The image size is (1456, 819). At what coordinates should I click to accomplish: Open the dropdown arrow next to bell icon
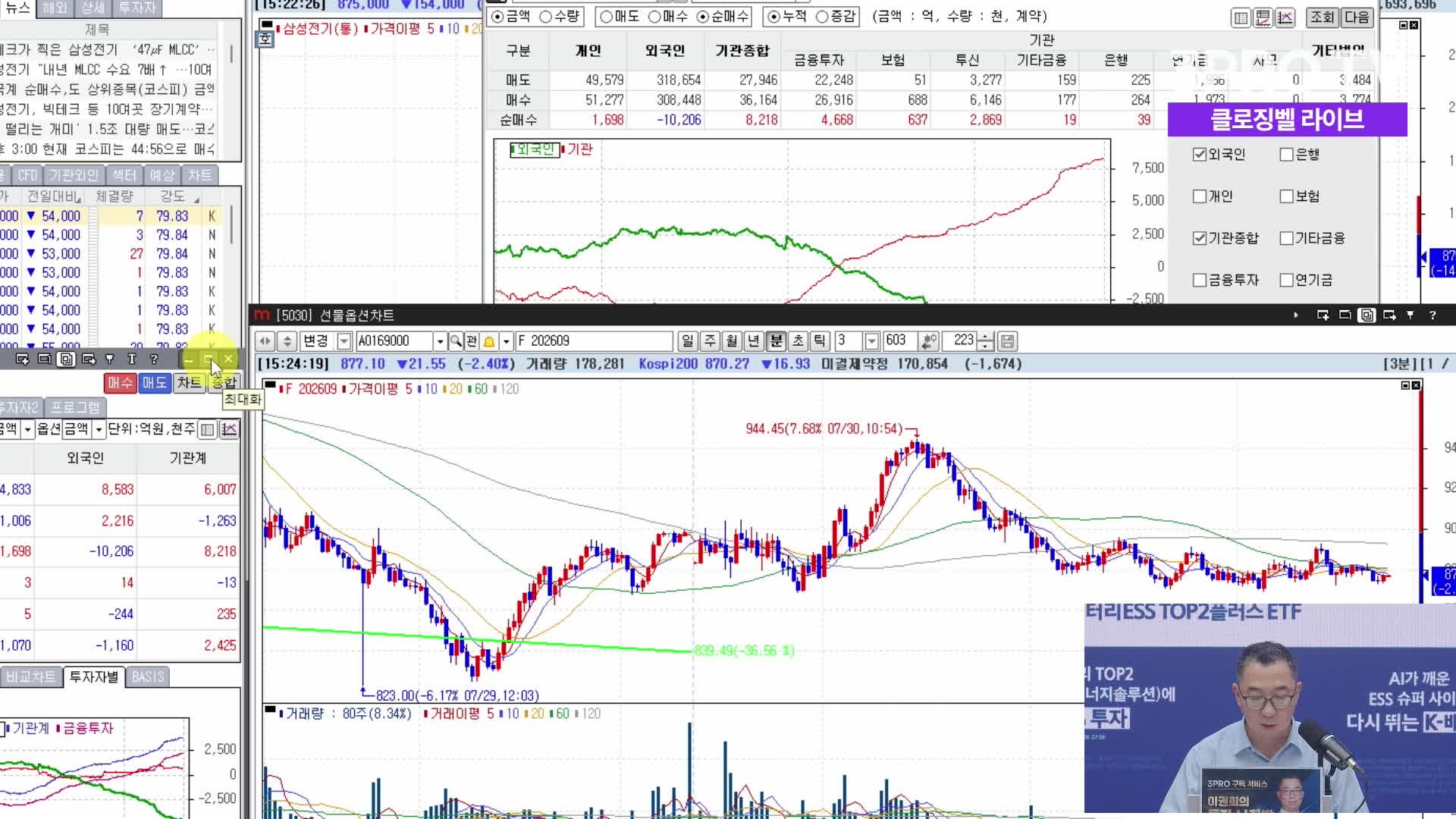tap(506, 341)
